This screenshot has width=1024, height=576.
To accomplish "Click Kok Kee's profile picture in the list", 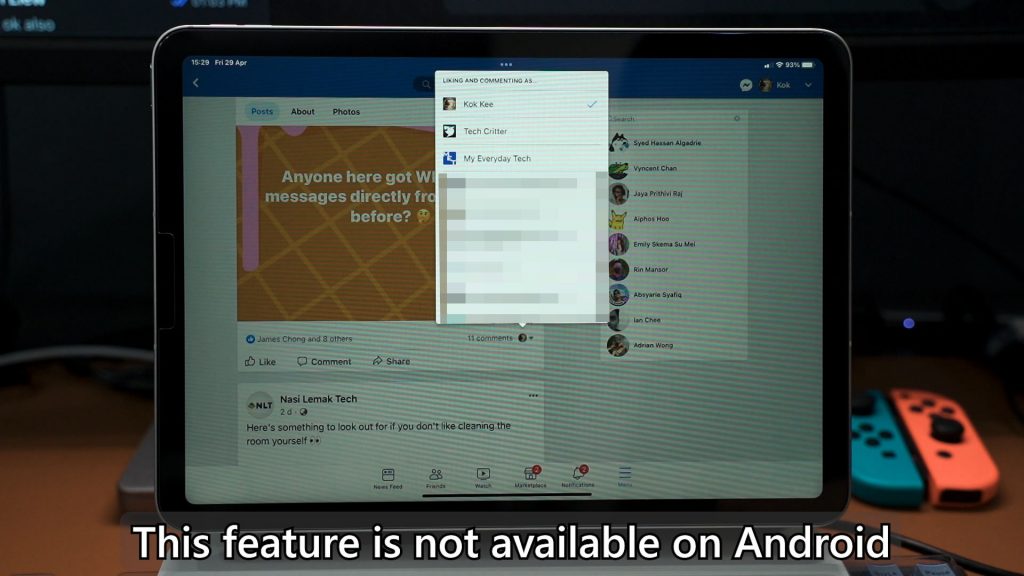I will [x=449, y=104].
